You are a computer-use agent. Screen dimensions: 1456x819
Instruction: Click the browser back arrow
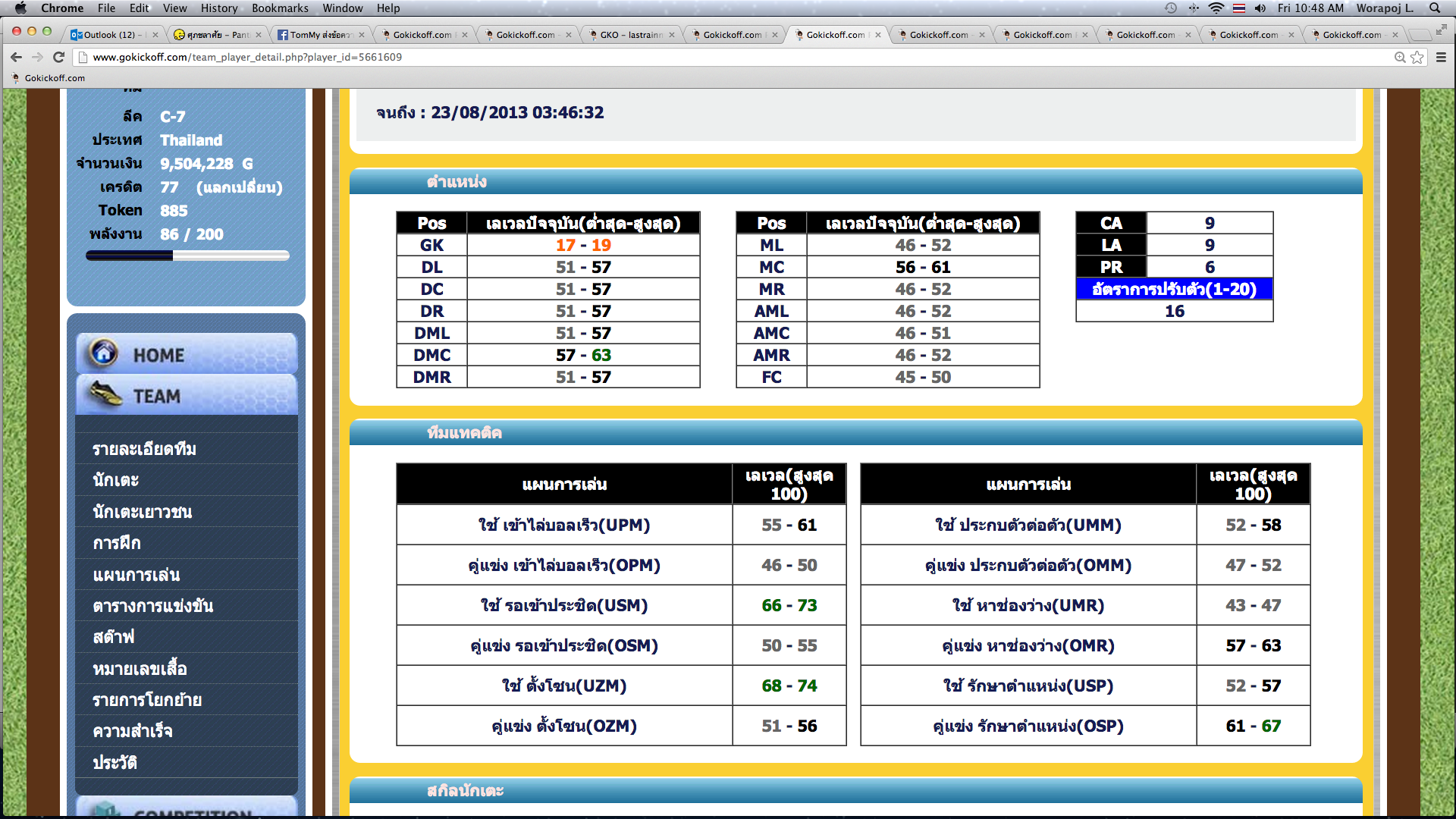click(16, 57)
